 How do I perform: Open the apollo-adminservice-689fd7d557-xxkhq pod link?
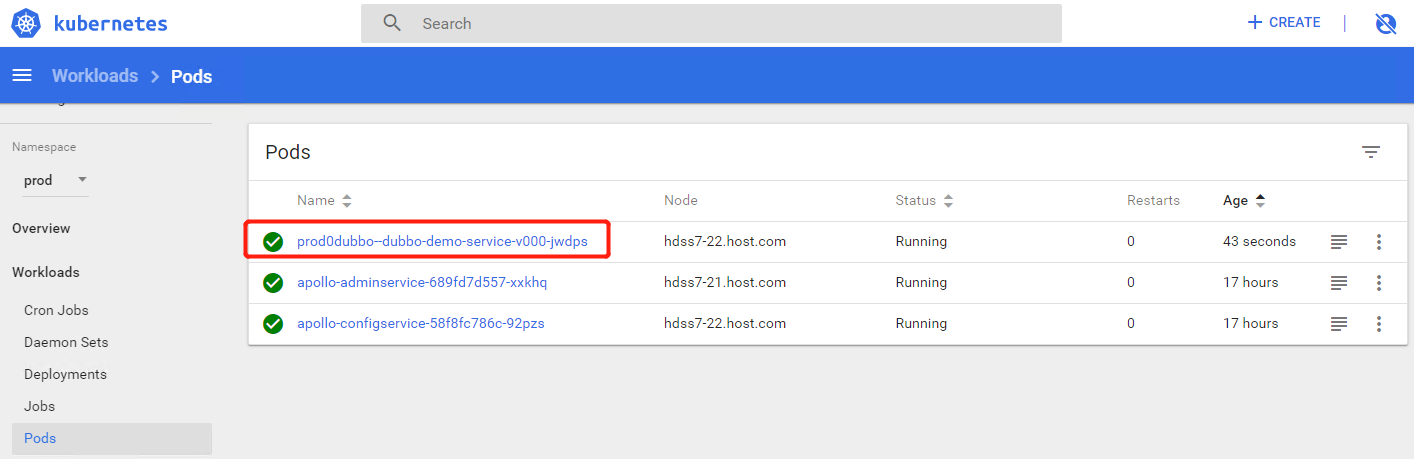[422, 283]
